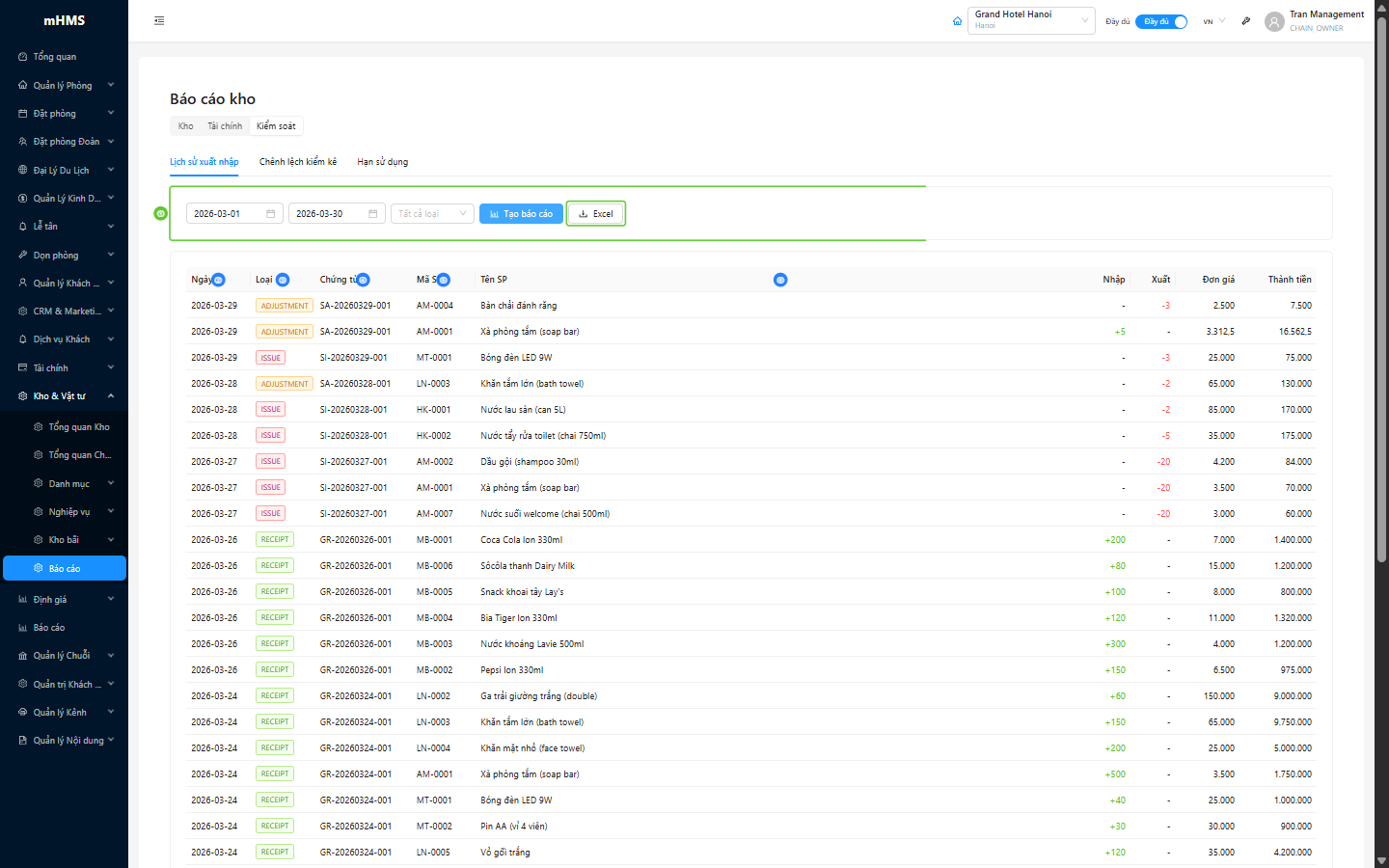Screen dimensions: 1389x868
Task: Click green marker left of filter bar
Action: tap(161, 213)
